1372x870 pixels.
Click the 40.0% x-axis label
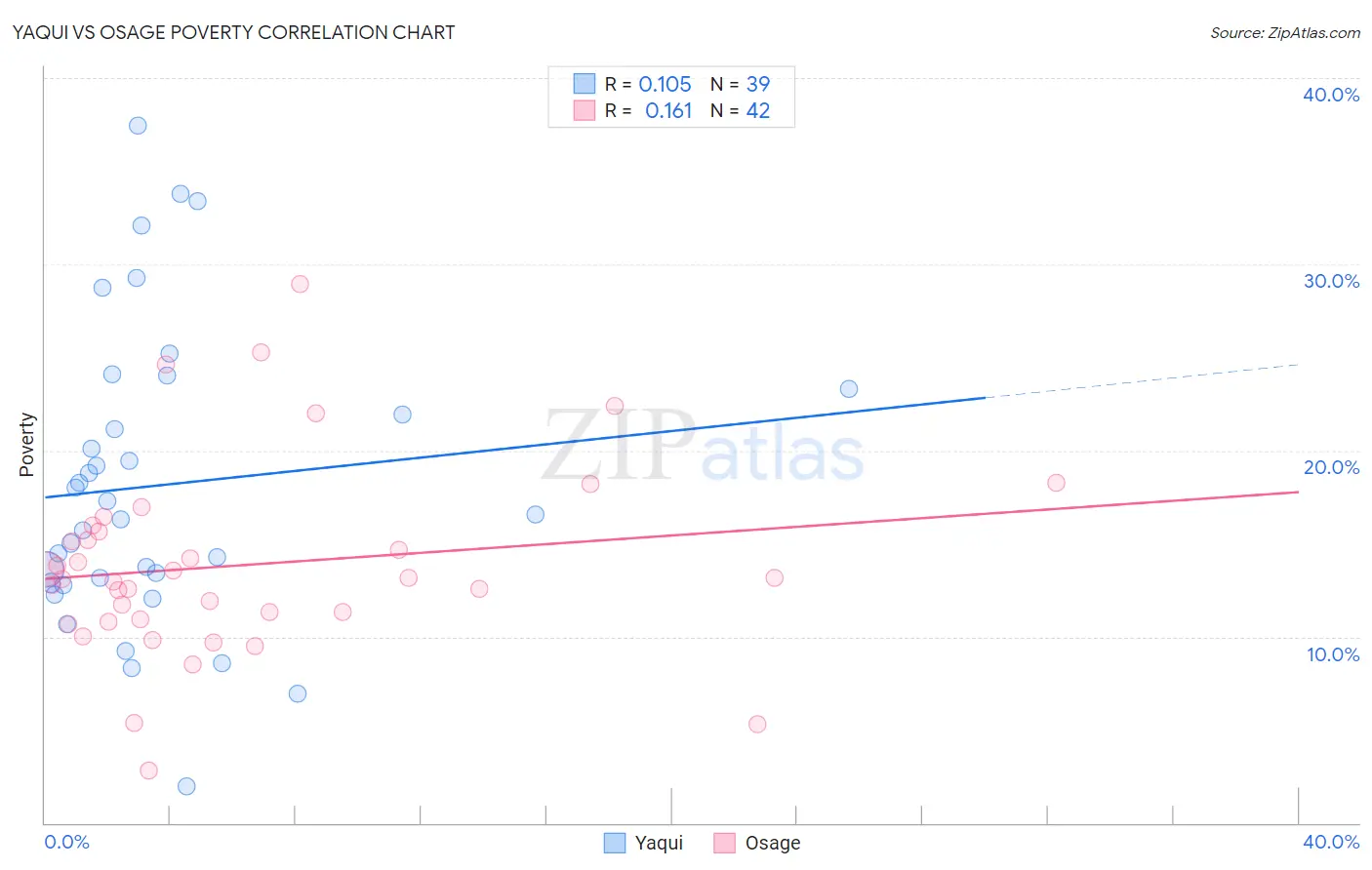point(1331,842)
